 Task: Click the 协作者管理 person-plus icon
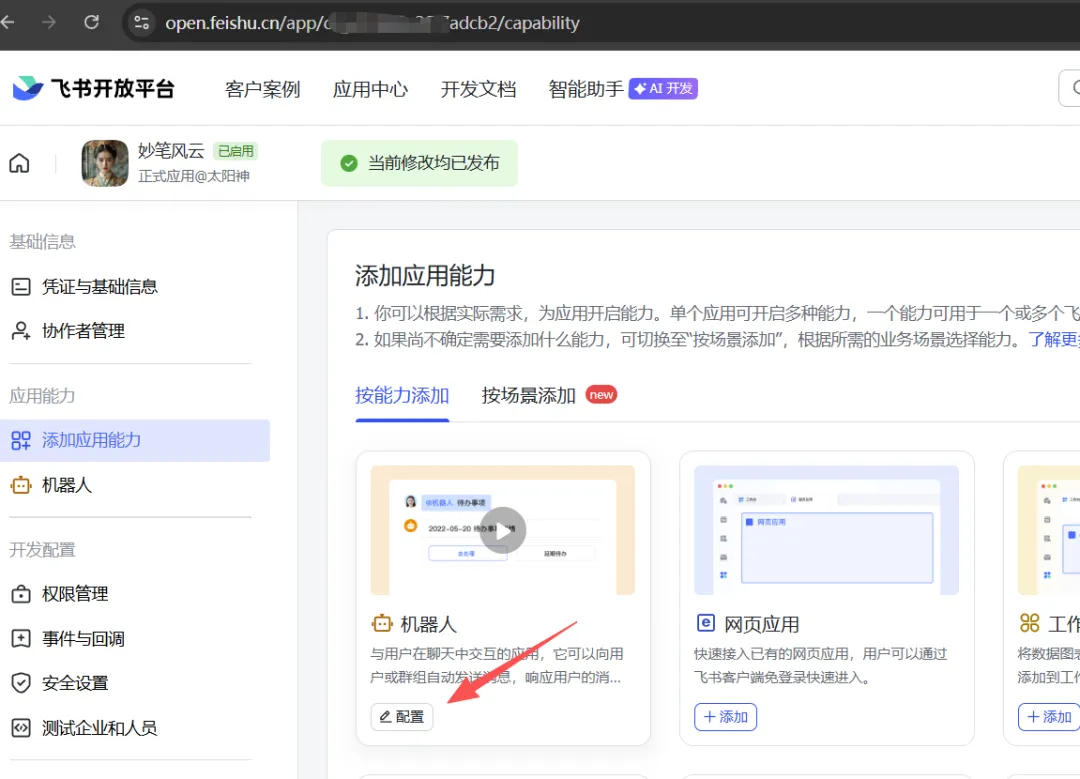pyautogui.click(x=21, y=331)
